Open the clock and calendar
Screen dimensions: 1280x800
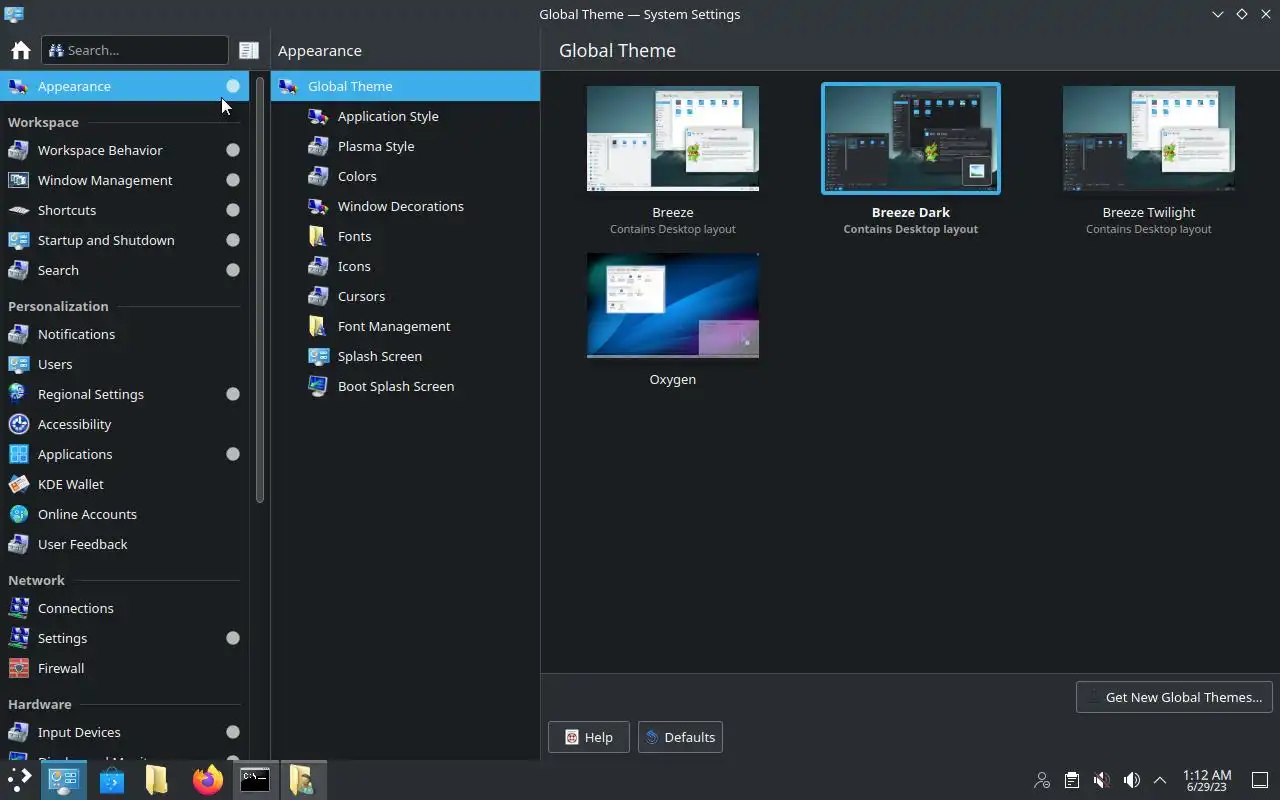coord(1207,780)
